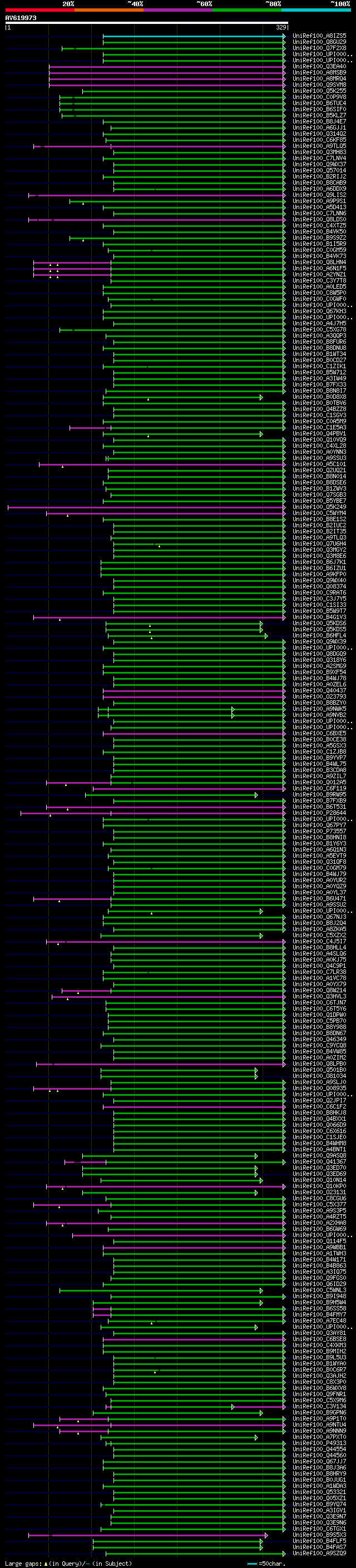Click the red 20% identity legend segment

[39, 10]
